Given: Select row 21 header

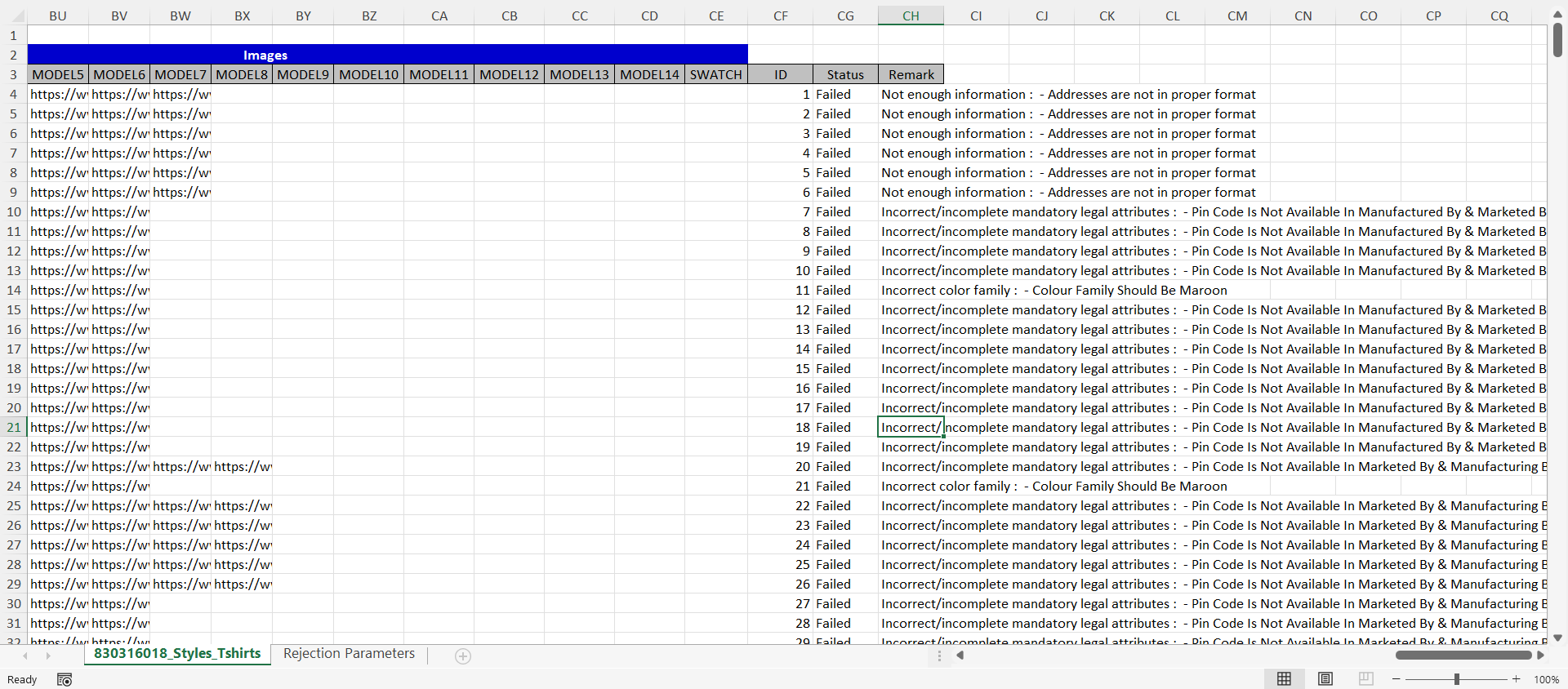Looking at the screenshot, I should point(14,427).
